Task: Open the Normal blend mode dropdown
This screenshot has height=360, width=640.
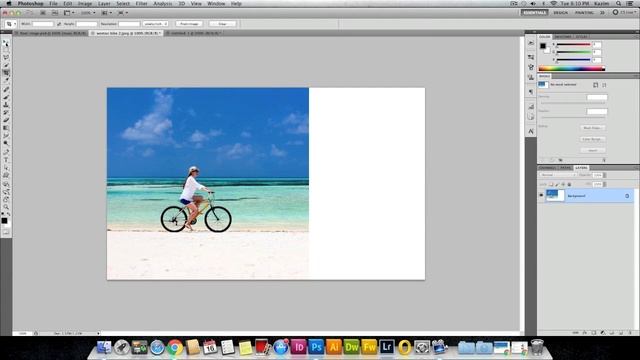Action: click(x=558, y=175)
